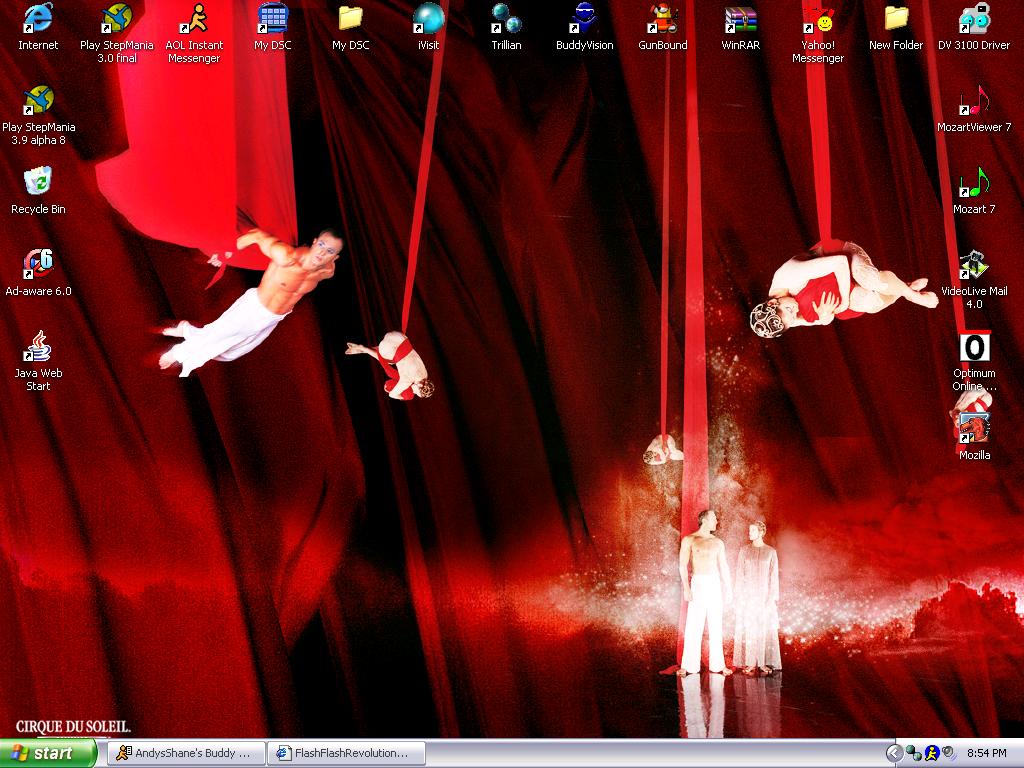This screenshot has height=768, width=1024.
Task: Select Yahoo! Messenger desktop icon
Action: pyautogui.click(x=818, y=18)
